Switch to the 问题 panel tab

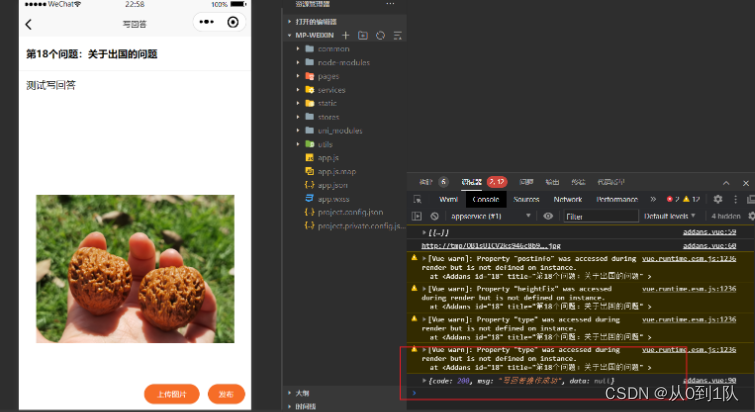(x=526, y=182)
